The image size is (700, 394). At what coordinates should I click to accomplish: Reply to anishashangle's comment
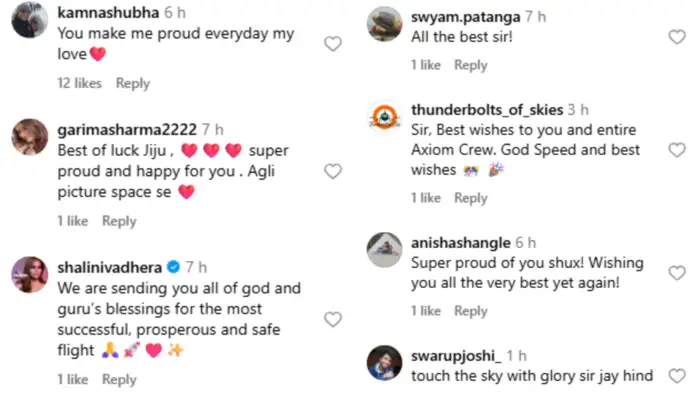tap(471, 311)
